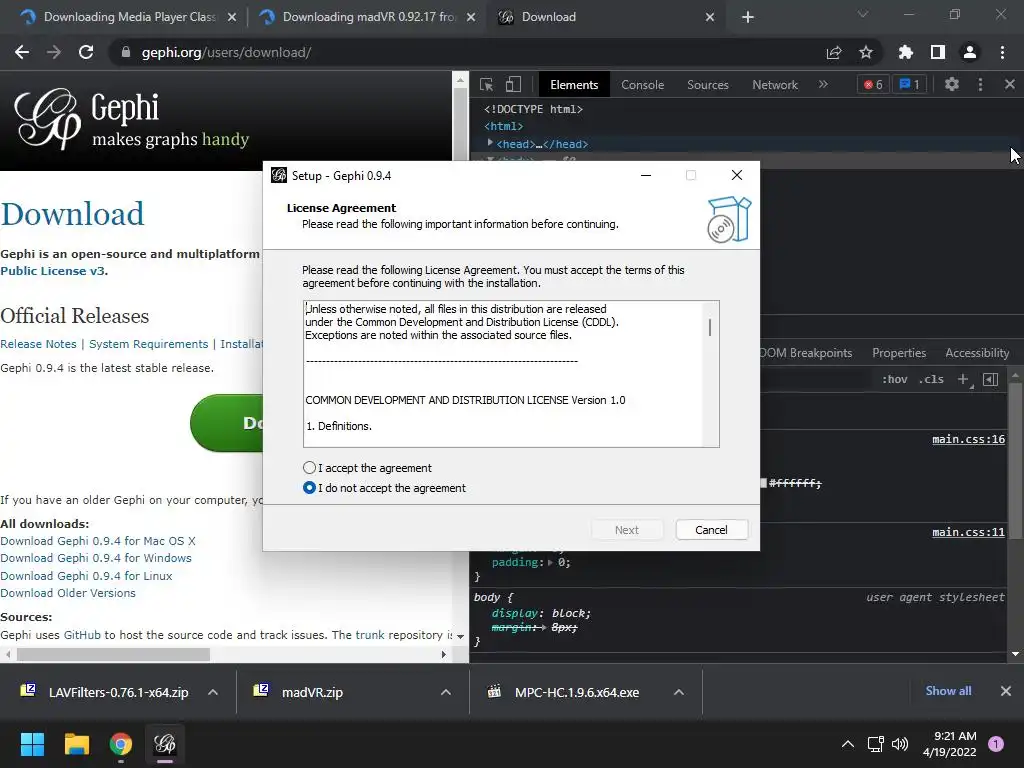Click the Gephi setup taskbar icon
Viewport: 1024px width, 768px height.
165,744
